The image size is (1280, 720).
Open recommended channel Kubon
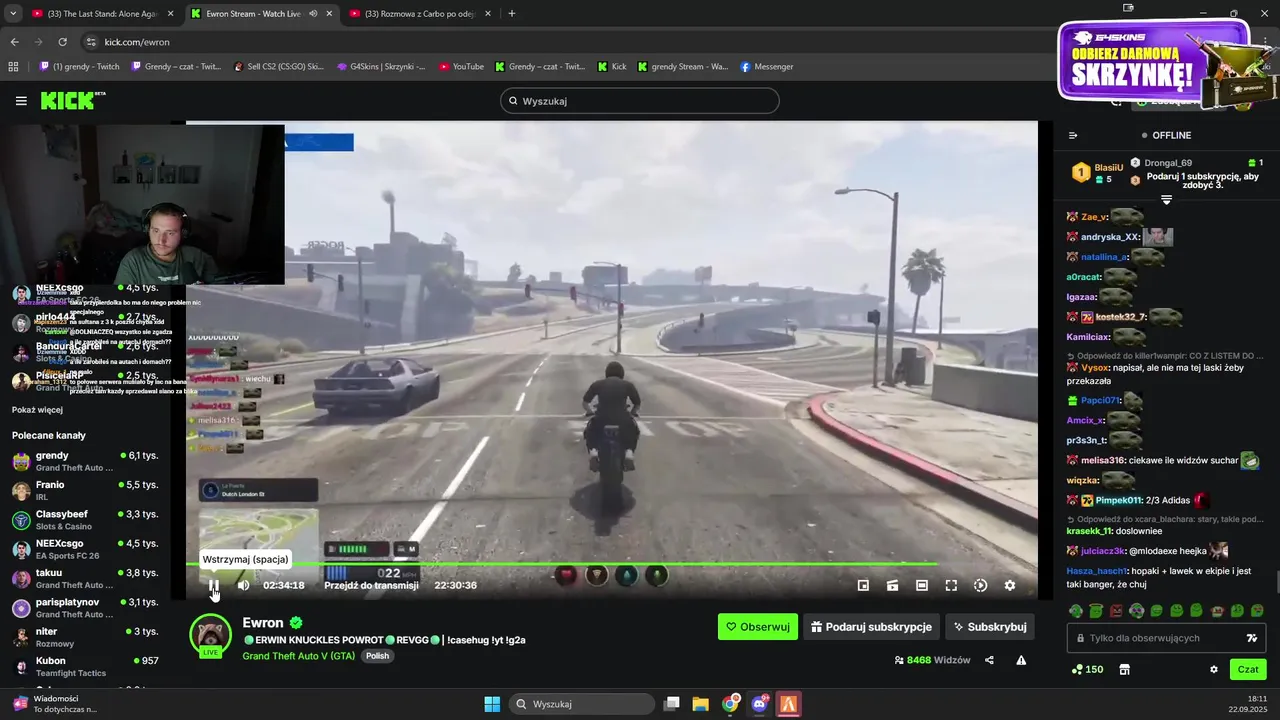click(85, 667)
